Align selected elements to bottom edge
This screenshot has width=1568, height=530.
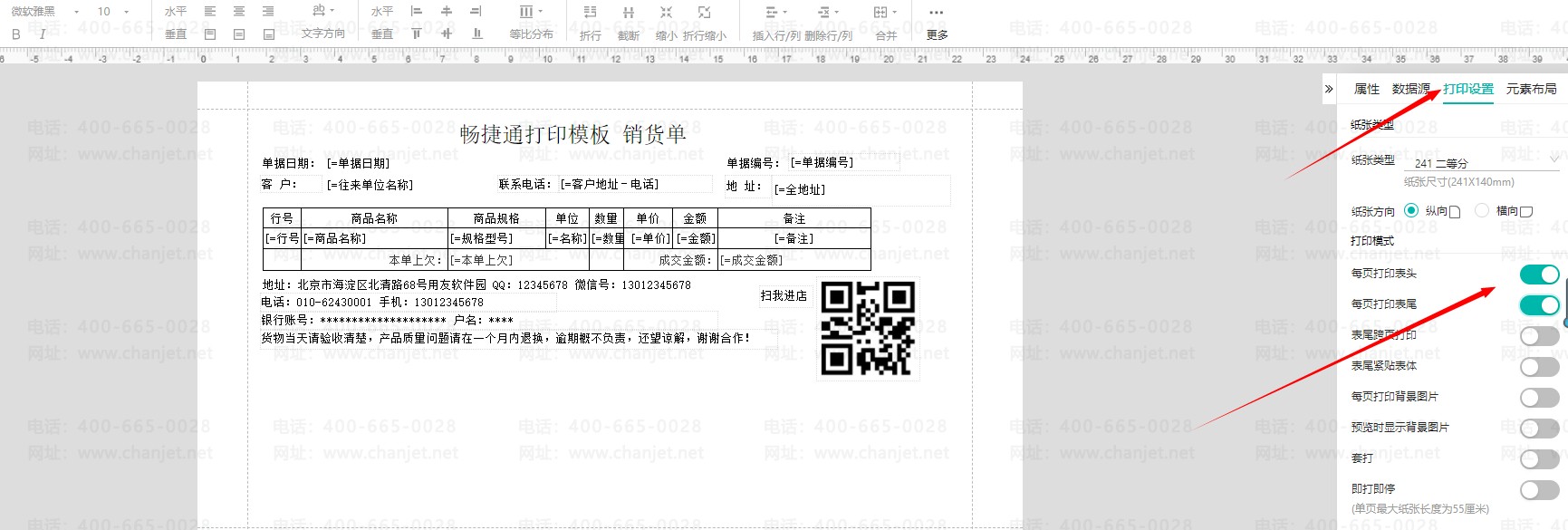coord(477,34)
